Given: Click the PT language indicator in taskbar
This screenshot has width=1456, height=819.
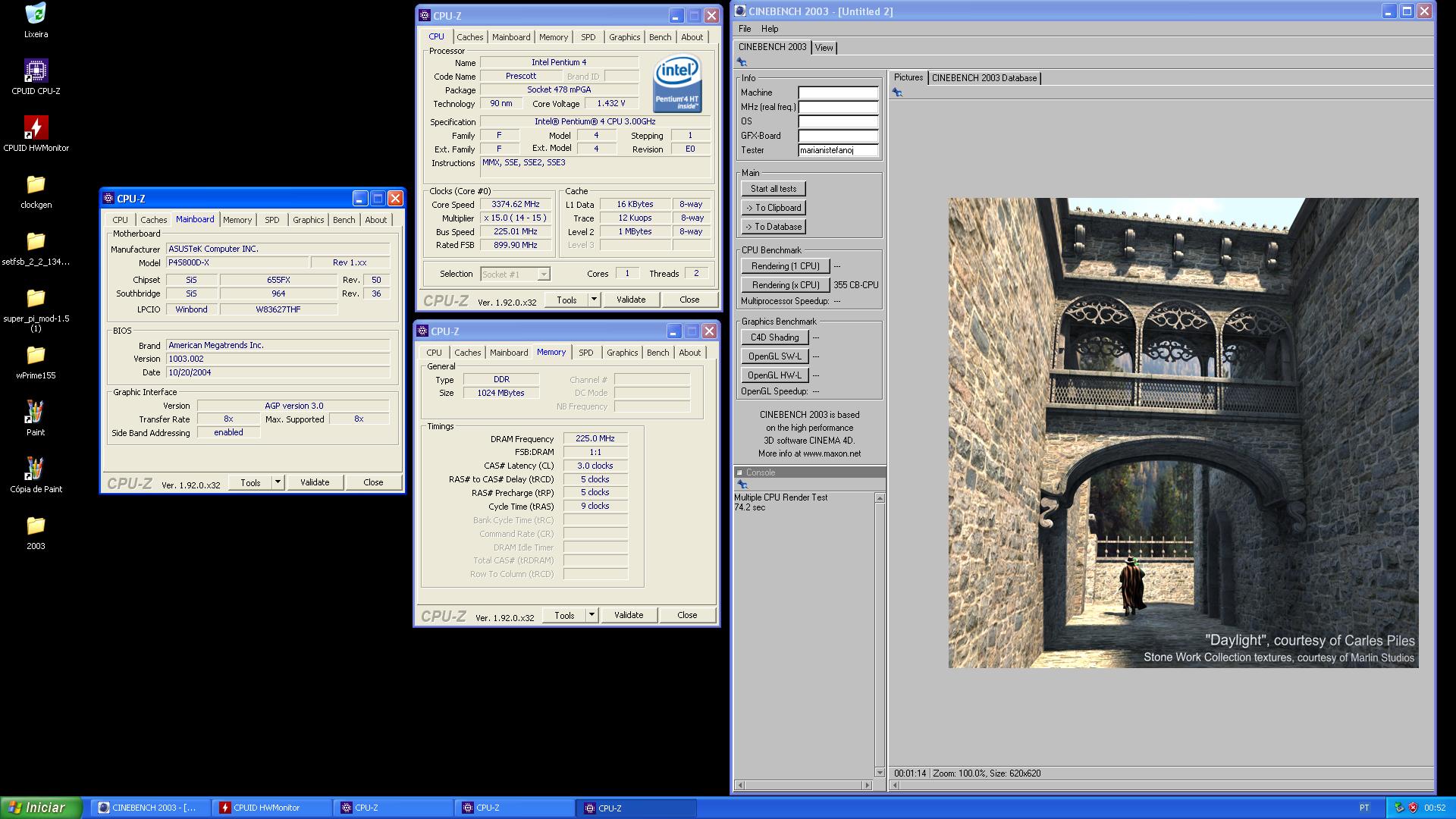Looking at the screenshot, I should 1364,808.
